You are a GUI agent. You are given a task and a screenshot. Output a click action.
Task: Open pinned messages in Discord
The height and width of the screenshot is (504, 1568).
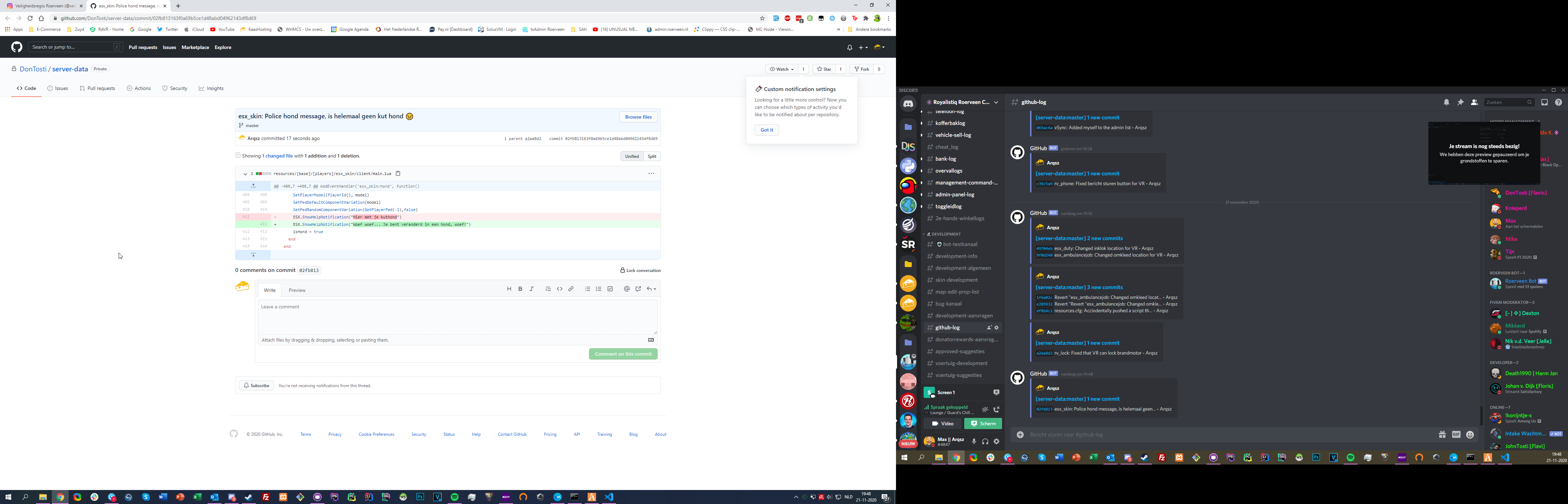[1460, 102]
